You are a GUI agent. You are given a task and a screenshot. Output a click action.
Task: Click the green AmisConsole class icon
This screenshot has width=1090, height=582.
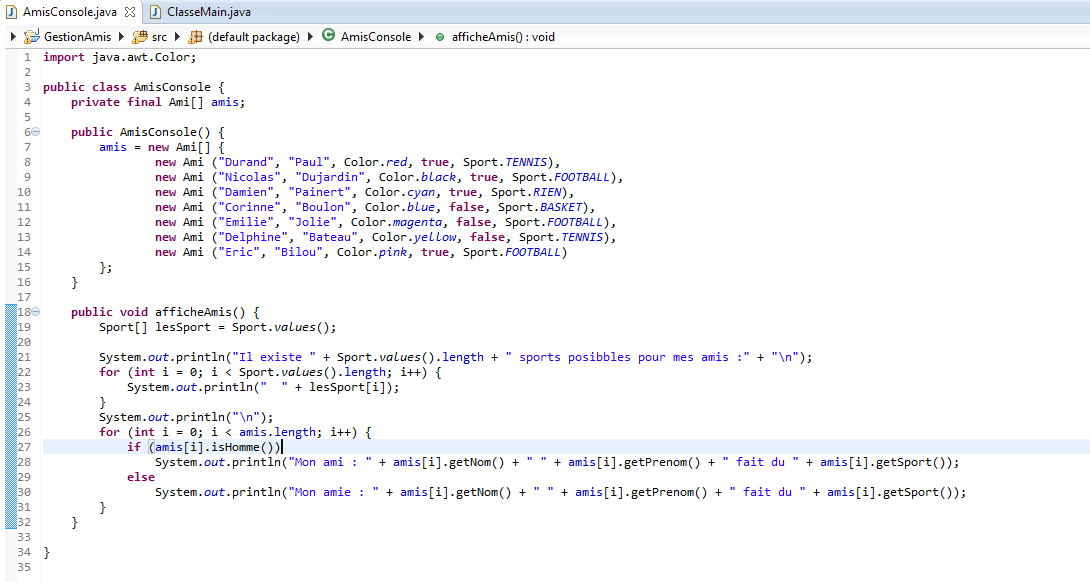[328, 36]
